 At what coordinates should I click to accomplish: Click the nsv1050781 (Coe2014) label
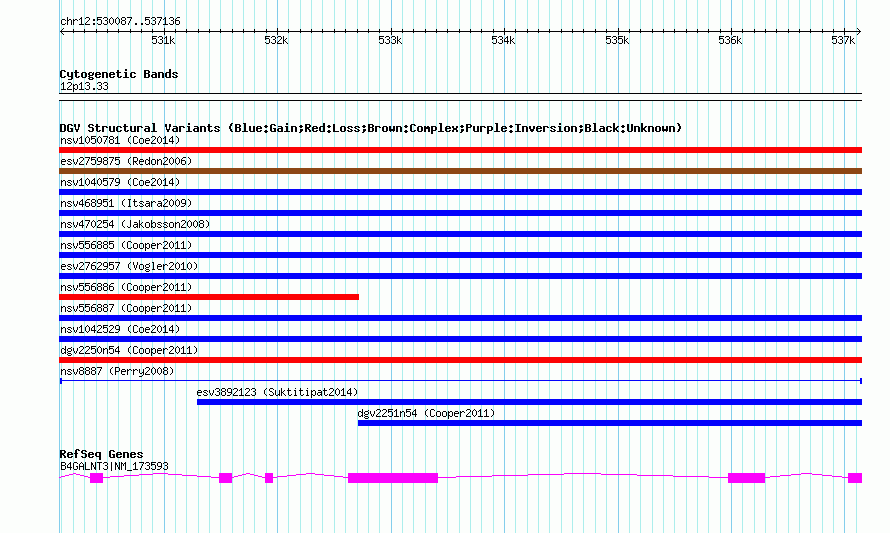point(120,140)
